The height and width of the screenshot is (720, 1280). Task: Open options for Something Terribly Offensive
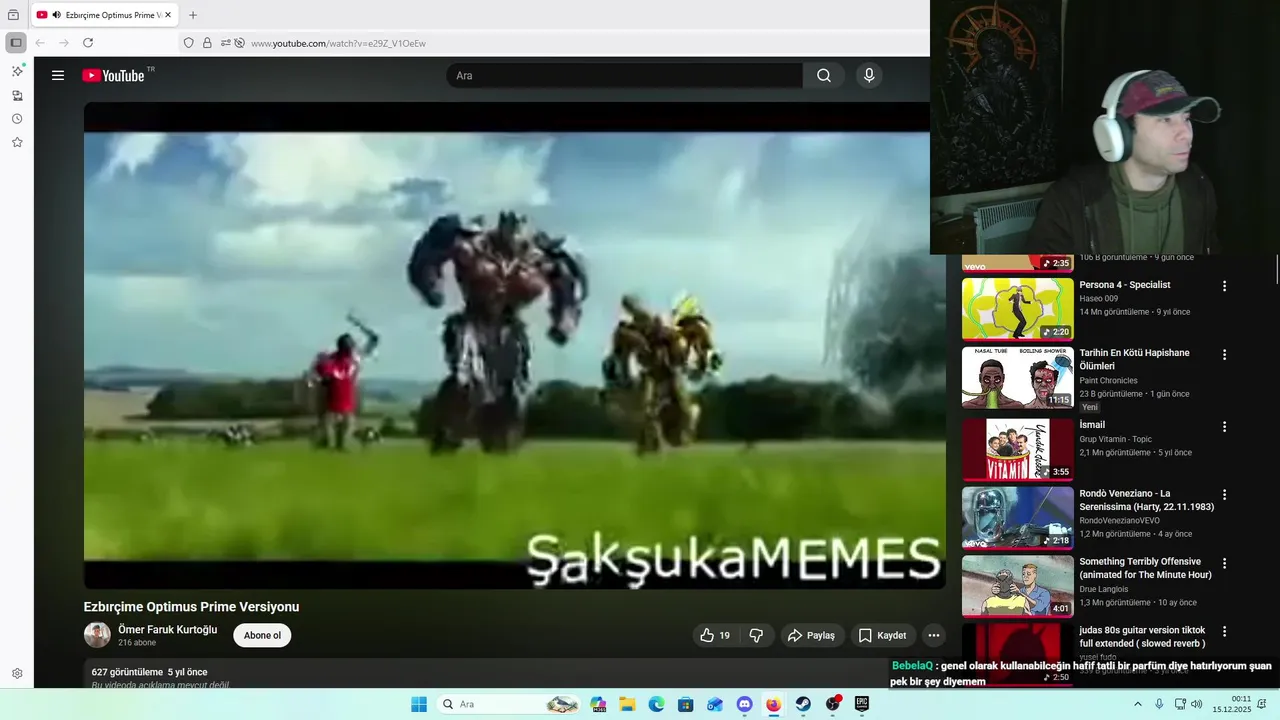click(x=1224, y=563)
